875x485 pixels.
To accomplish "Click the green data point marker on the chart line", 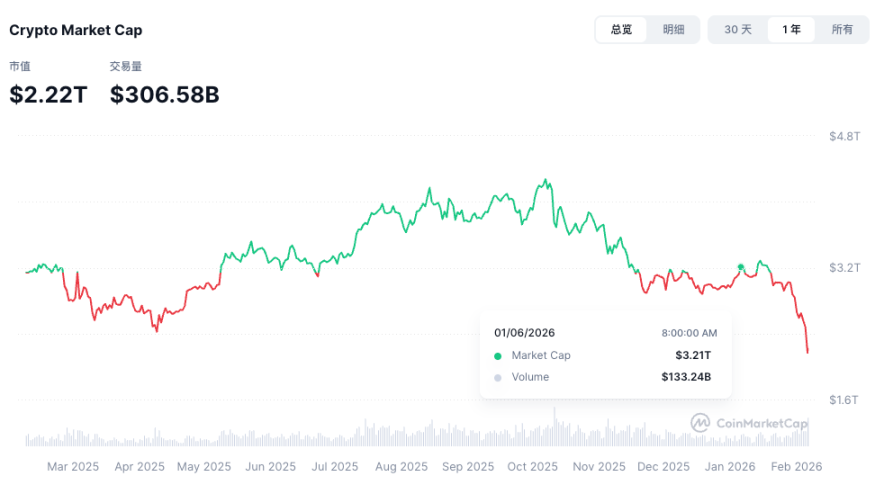I will (x=740, y=267).
